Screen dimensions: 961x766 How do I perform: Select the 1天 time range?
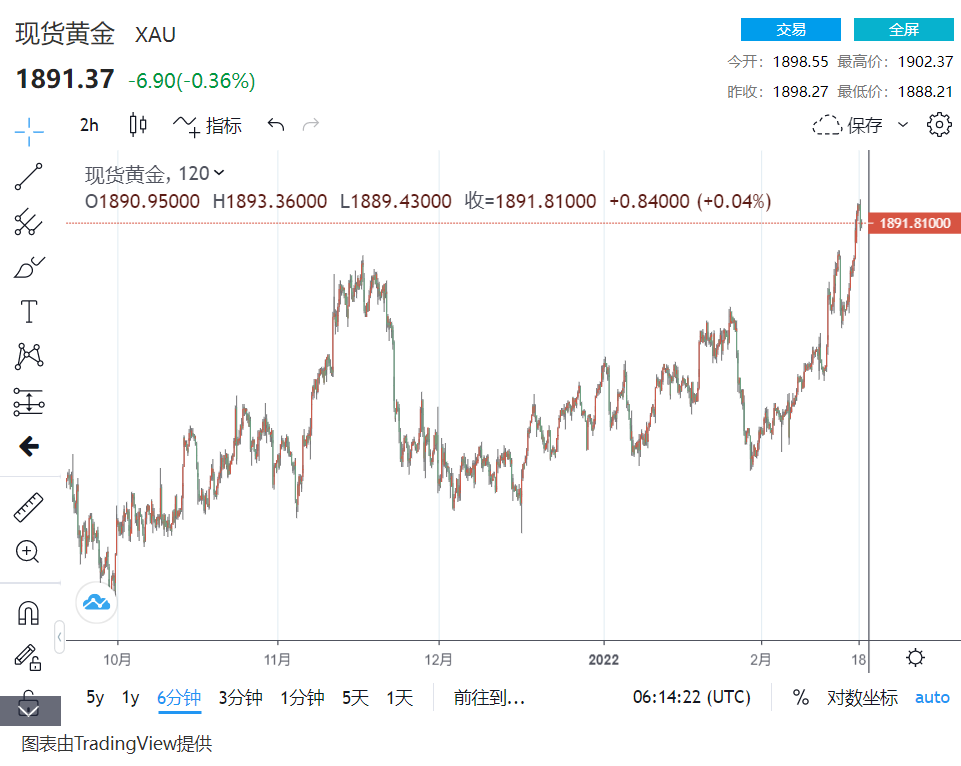[x=400, y=698]
